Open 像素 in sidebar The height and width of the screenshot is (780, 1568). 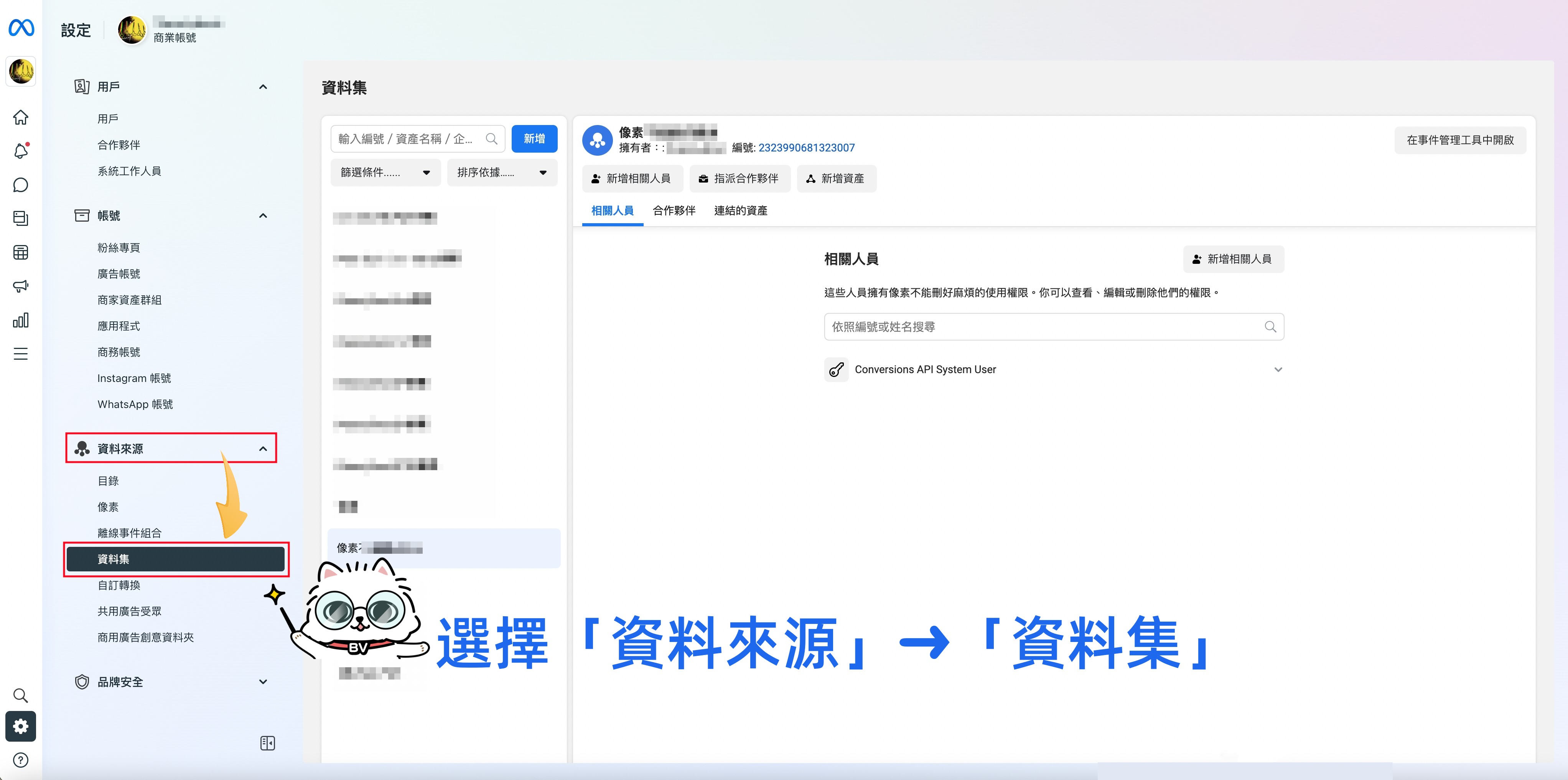point(108,507)
